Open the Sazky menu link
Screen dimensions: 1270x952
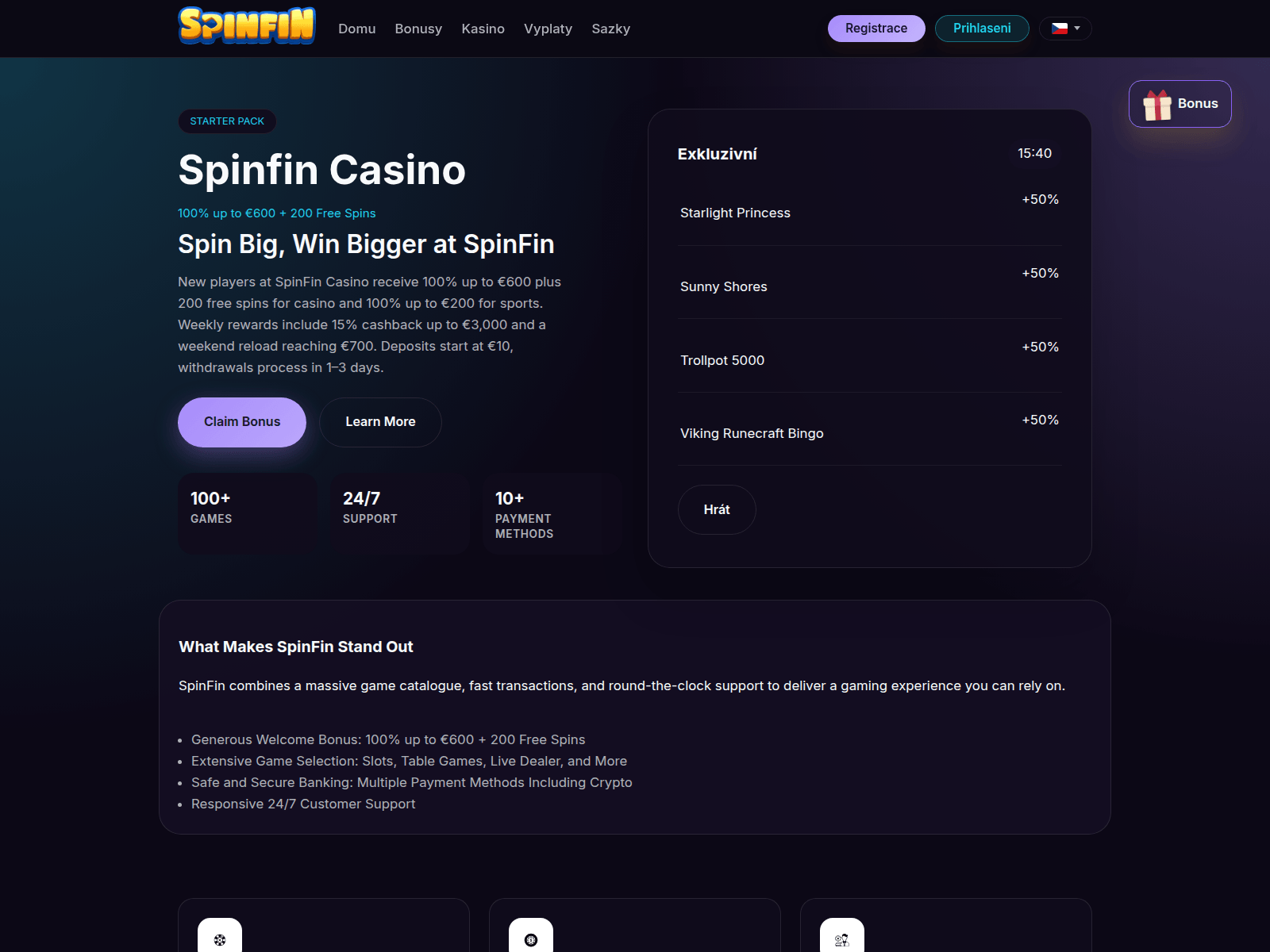610,29
